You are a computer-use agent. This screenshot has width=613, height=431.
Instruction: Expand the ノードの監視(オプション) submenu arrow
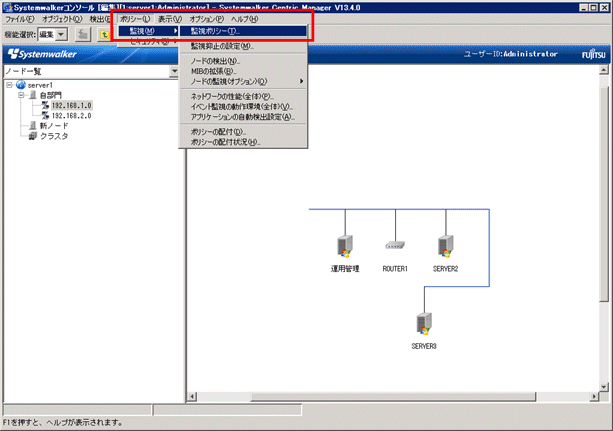coord(301,81)
